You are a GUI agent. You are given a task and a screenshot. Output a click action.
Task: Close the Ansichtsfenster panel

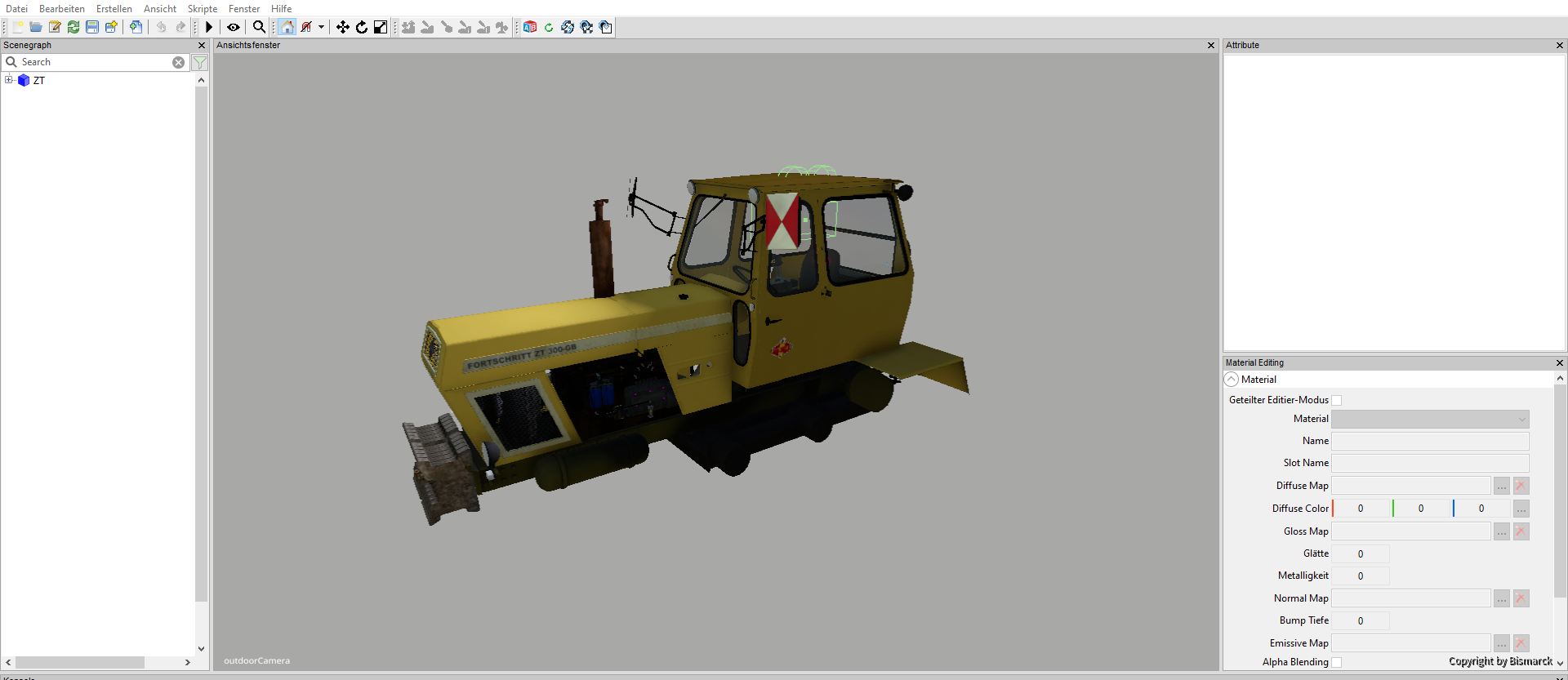(x=1211, y=46)
